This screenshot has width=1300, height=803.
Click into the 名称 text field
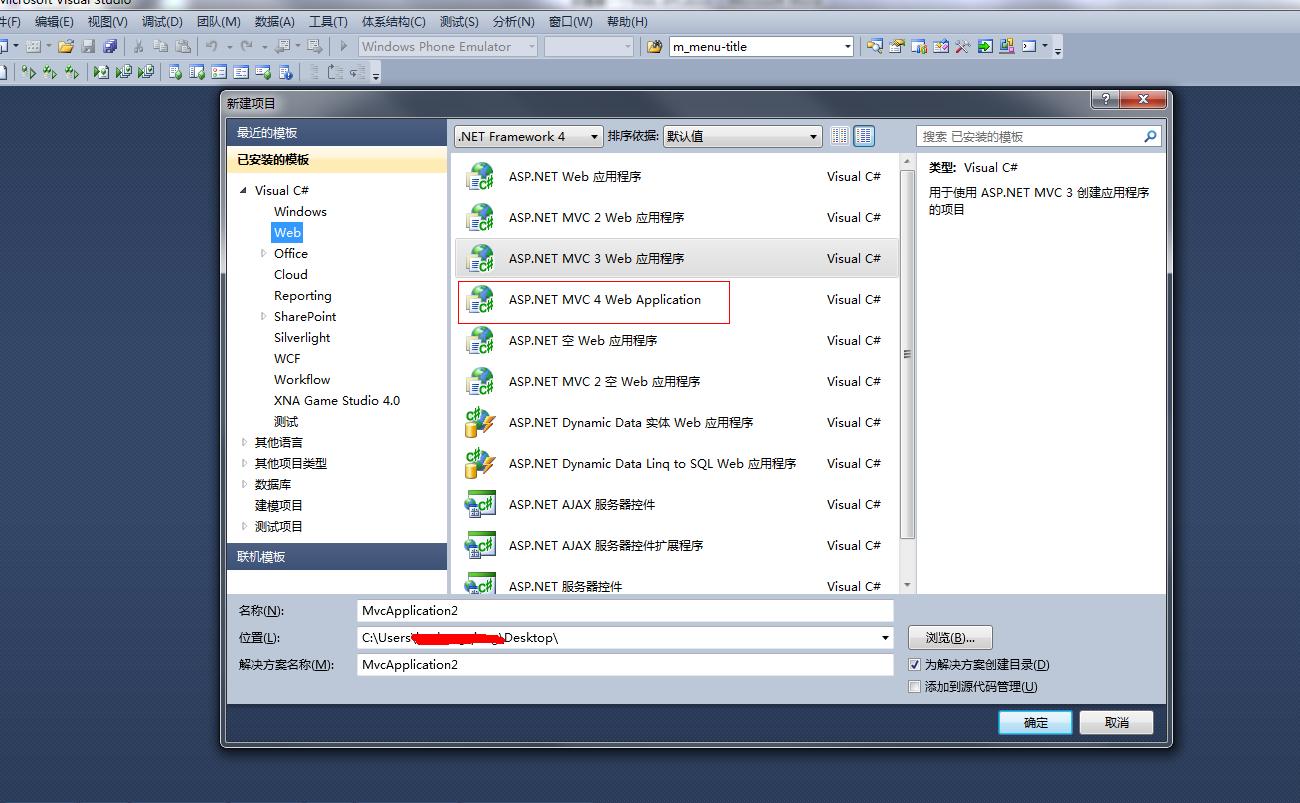tap(625, 611)
